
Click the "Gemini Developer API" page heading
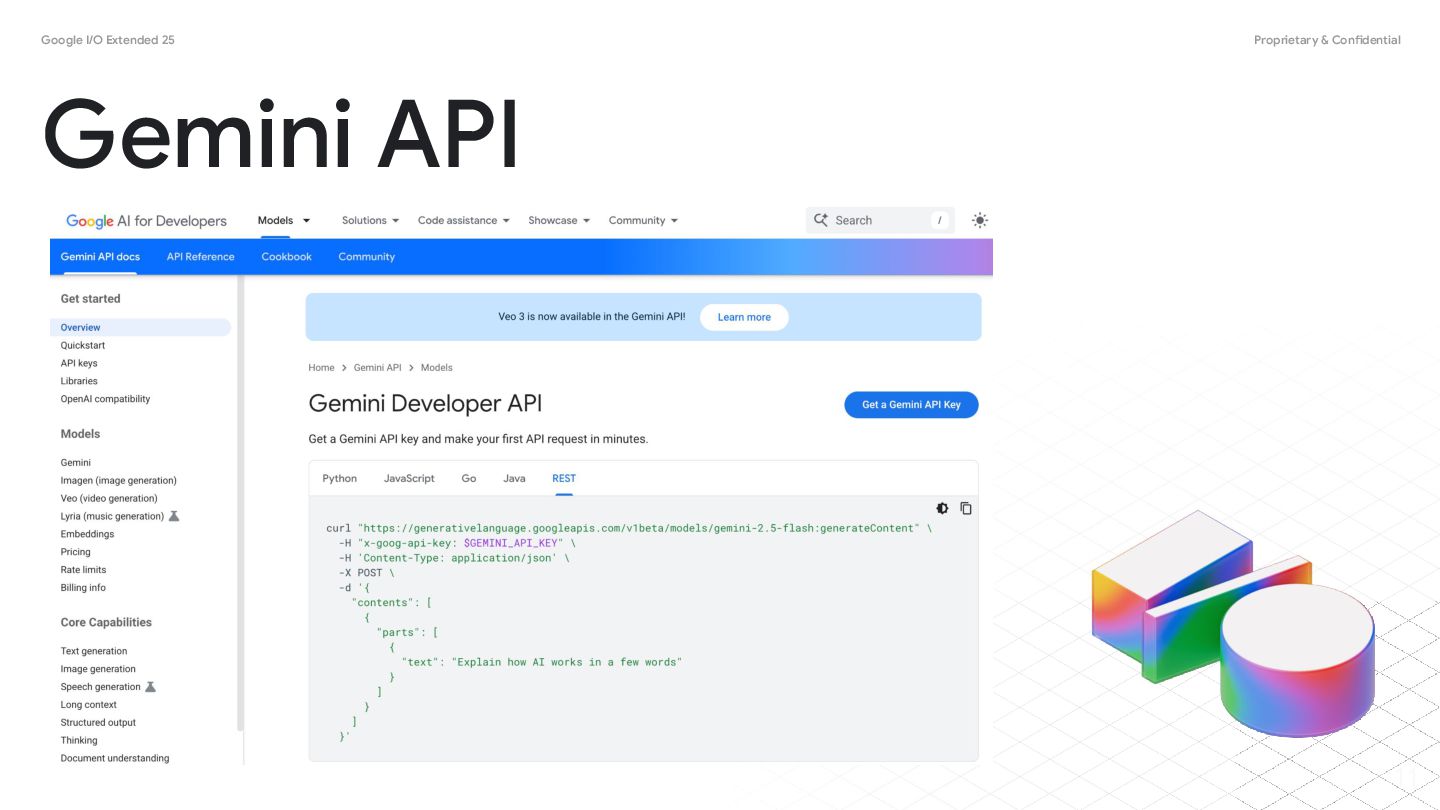tap(425, 404)
